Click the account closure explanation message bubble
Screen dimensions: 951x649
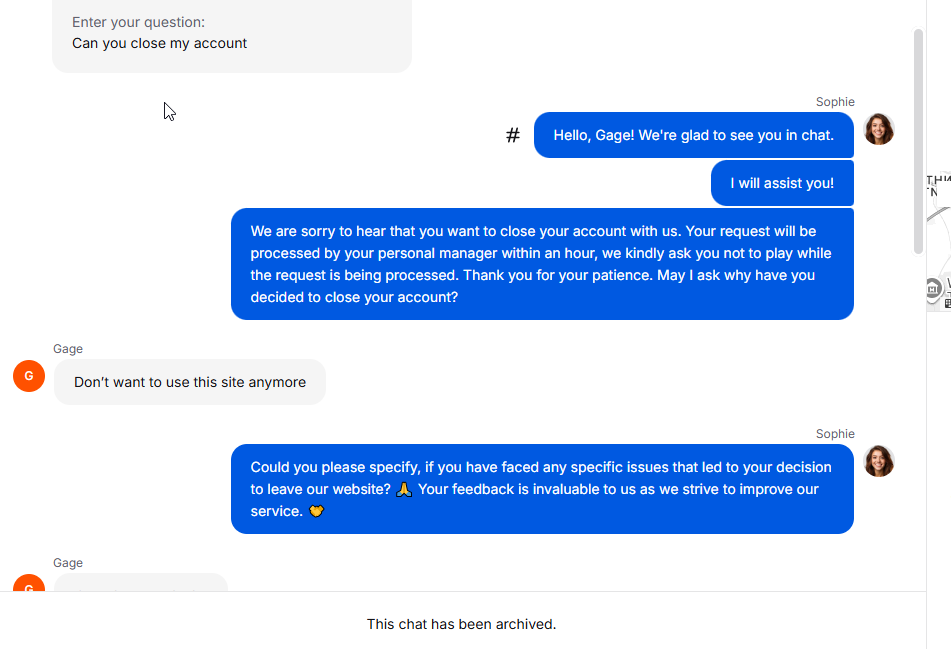click(x=542, y=264)
